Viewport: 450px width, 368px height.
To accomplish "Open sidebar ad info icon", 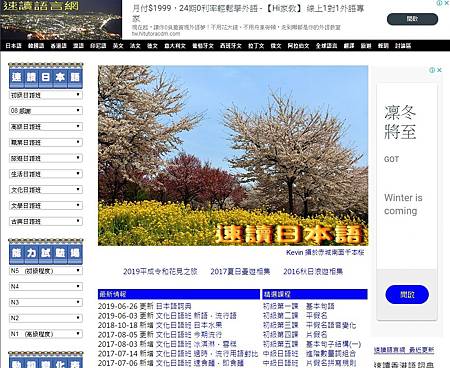I will pos(432,70).
